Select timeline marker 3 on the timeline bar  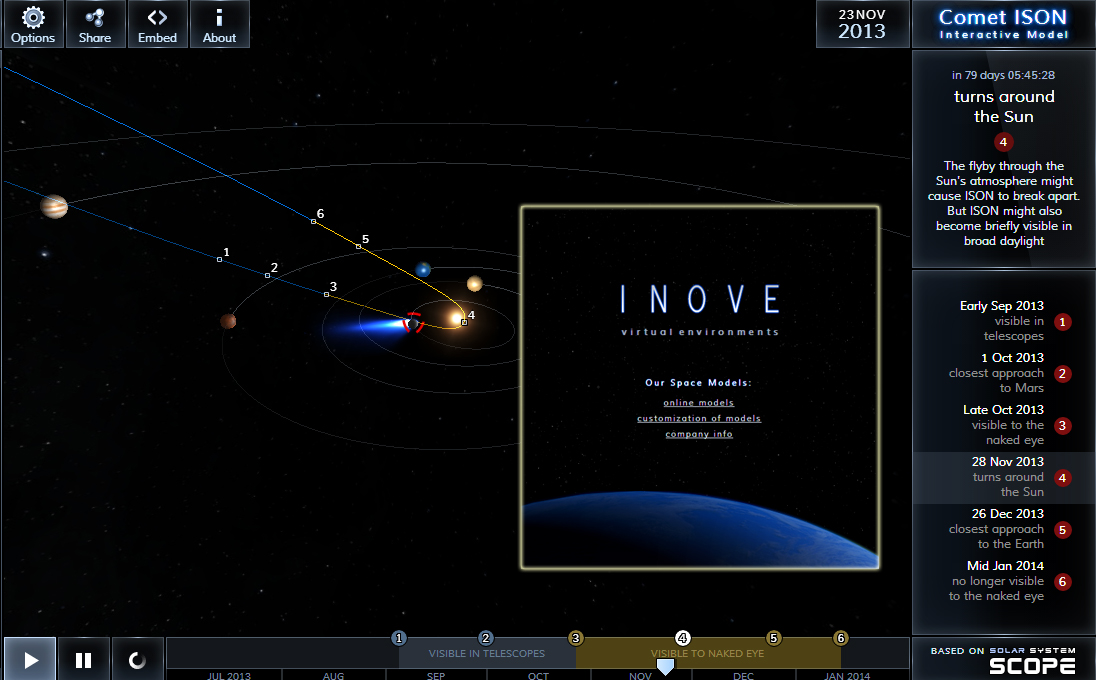click(x=575, y=638)
